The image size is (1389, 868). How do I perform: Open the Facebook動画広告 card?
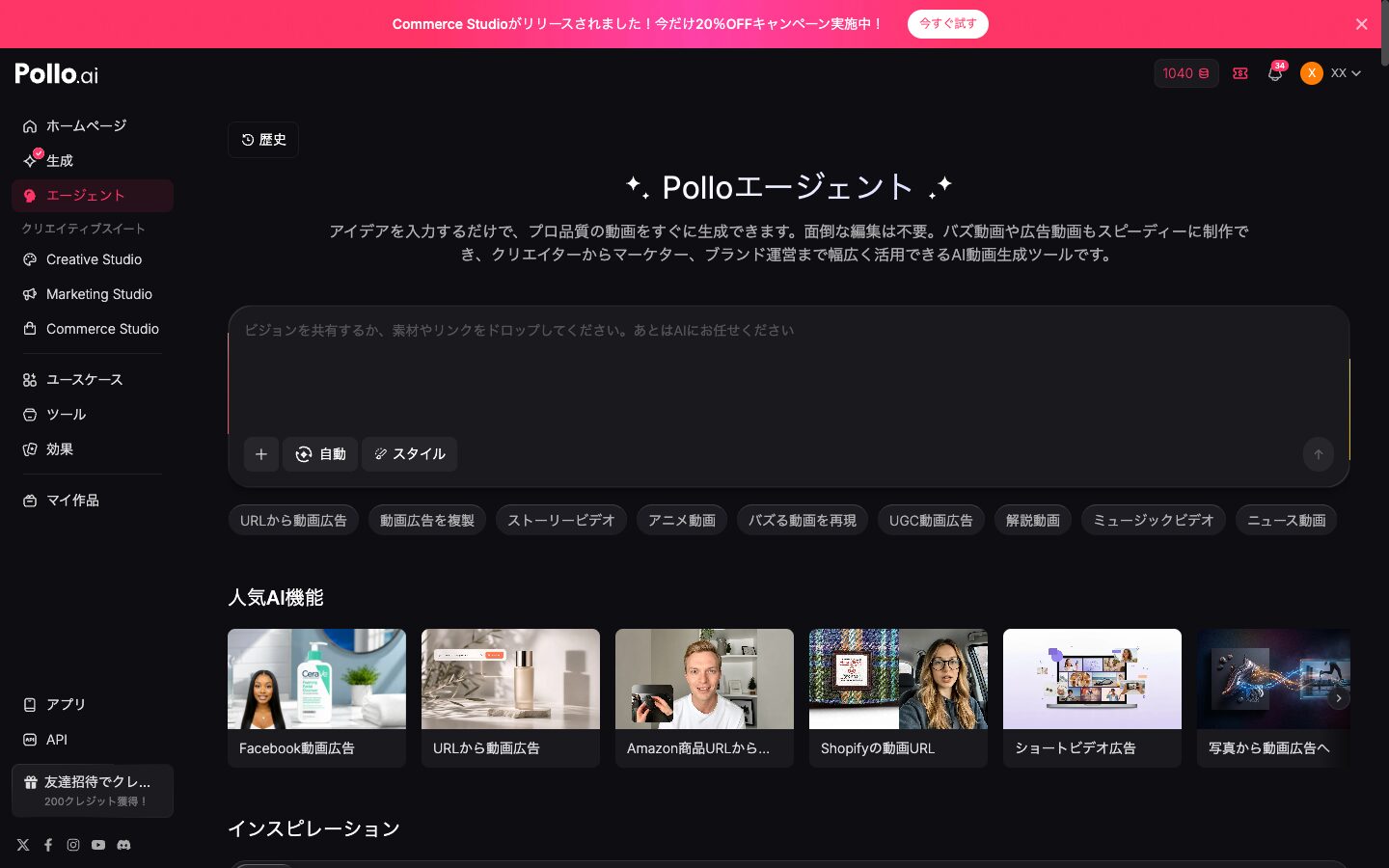tap(316, 698)
